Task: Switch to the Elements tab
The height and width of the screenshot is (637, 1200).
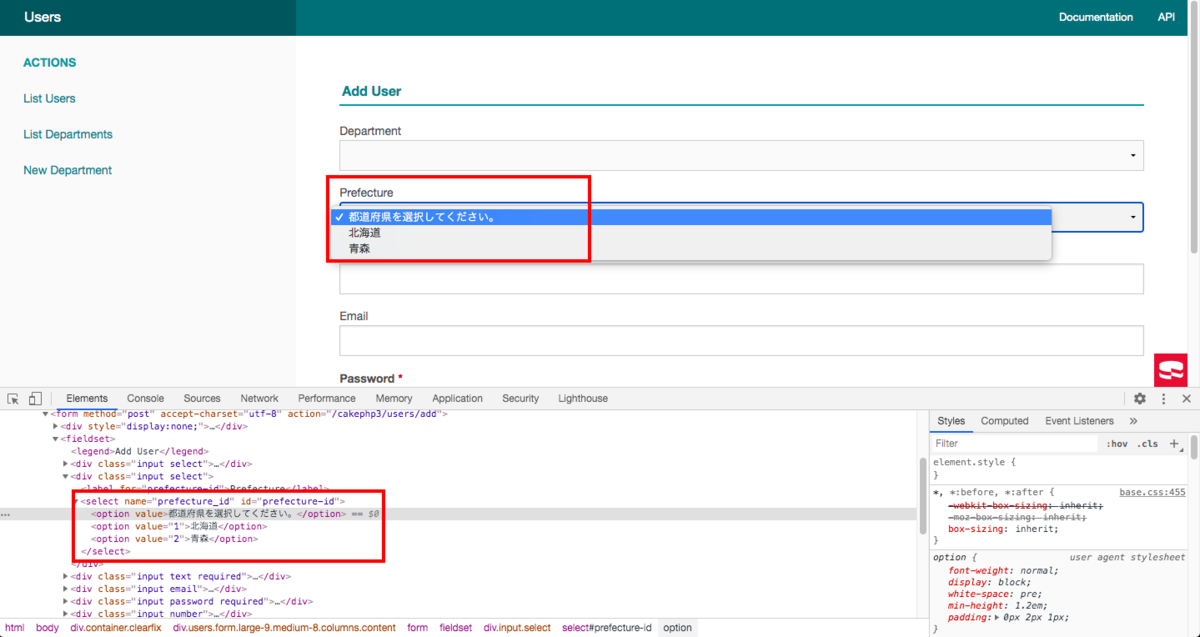Action: click(x=87, y=398)
